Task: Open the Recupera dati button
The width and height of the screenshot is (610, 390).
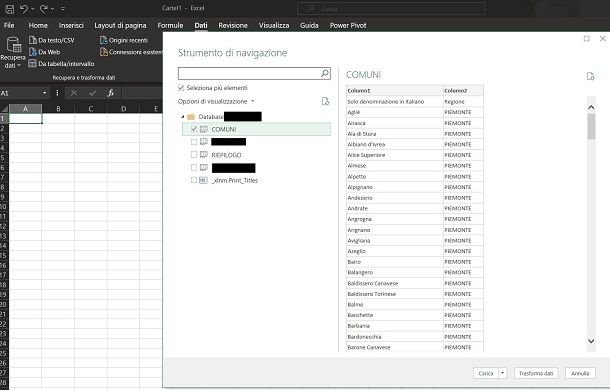Action: click(13, 53)
